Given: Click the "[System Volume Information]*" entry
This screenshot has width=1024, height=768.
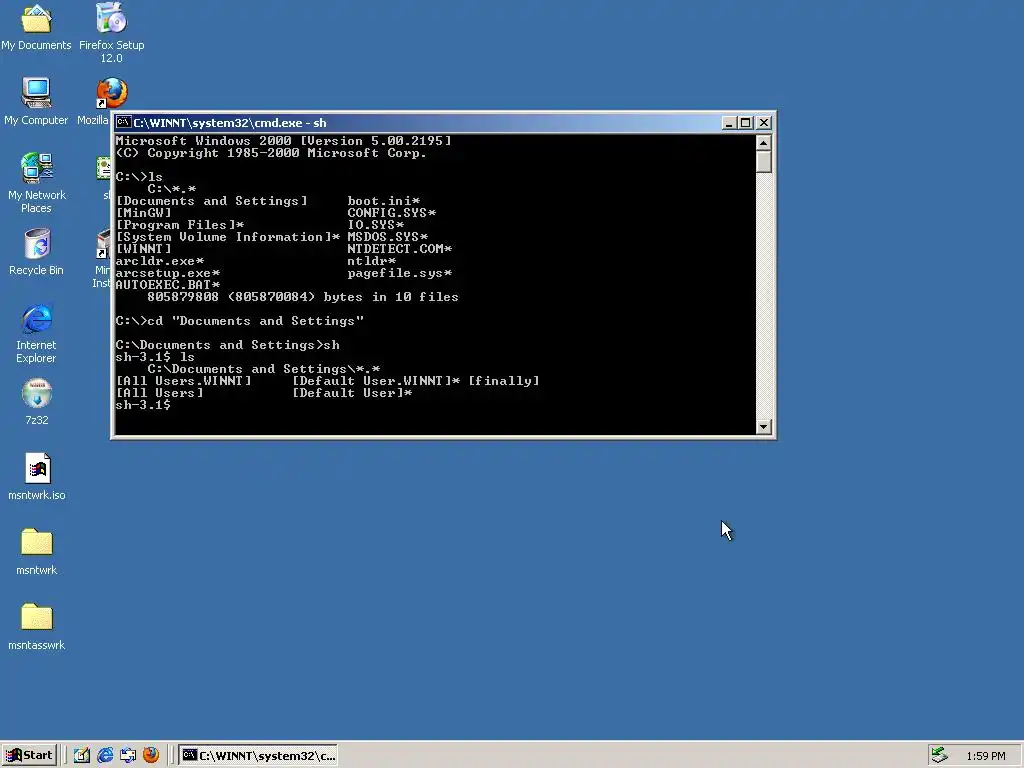Looking at the screenshot, I should click(228, 237).
